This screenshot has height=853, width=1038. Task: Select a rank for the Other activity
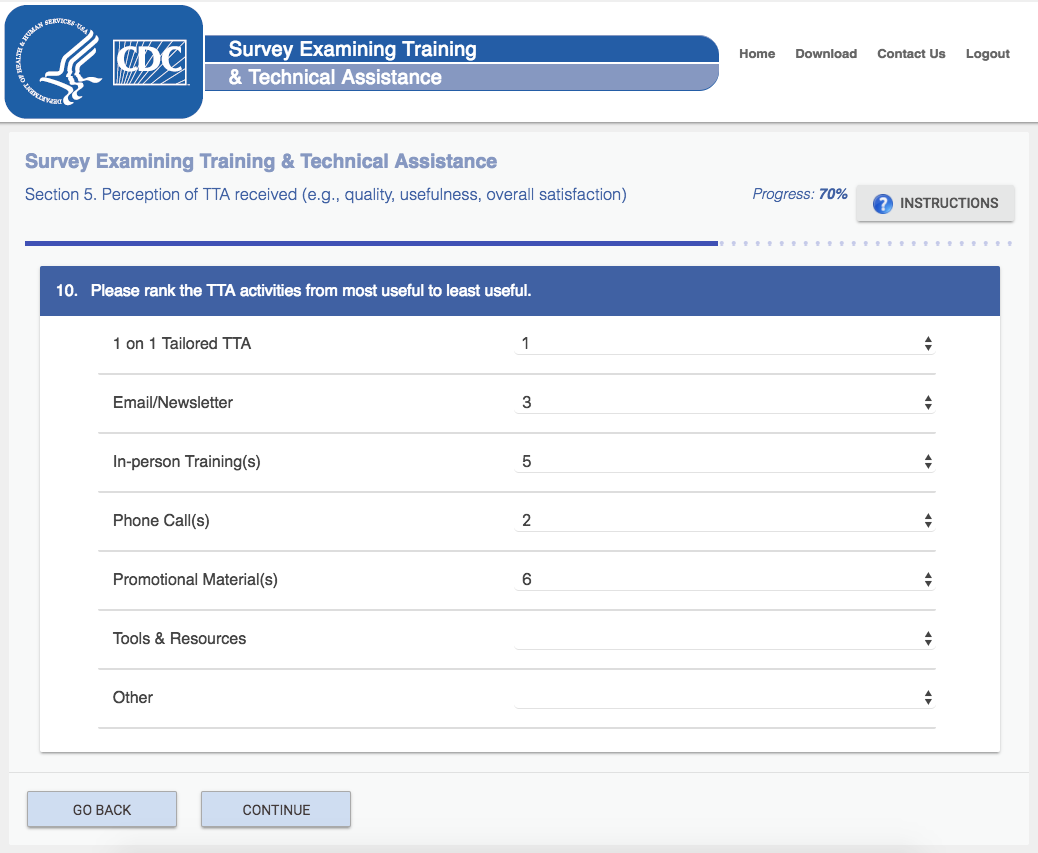725,698
